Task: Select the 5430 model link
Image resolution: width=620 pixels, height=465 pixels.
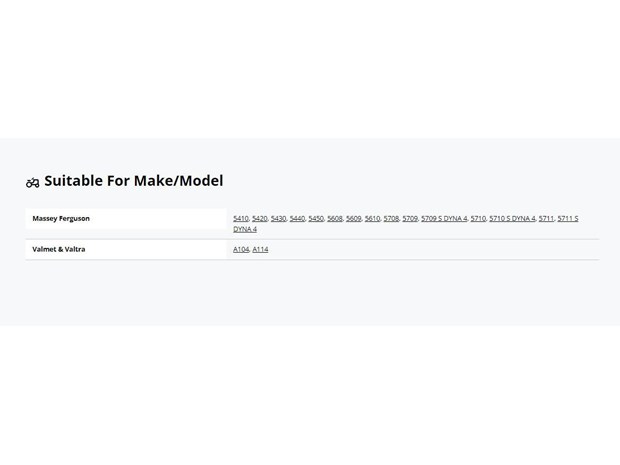Action: tap(278, 219)
